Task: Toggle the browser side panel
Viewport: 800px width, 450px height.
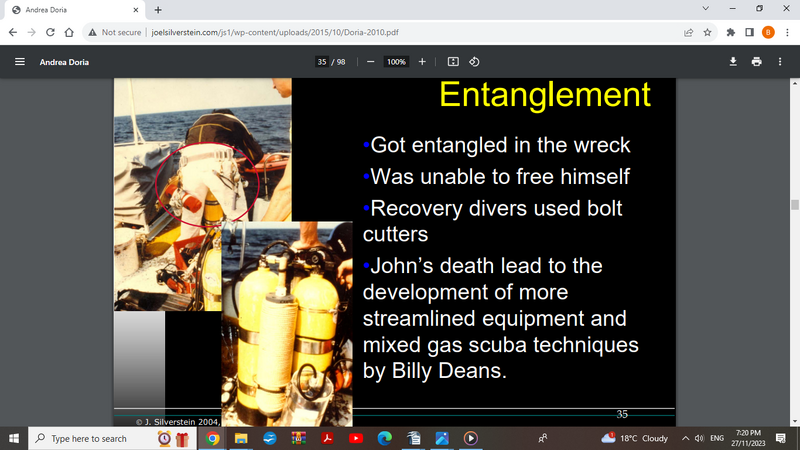Action: (749, 32)
